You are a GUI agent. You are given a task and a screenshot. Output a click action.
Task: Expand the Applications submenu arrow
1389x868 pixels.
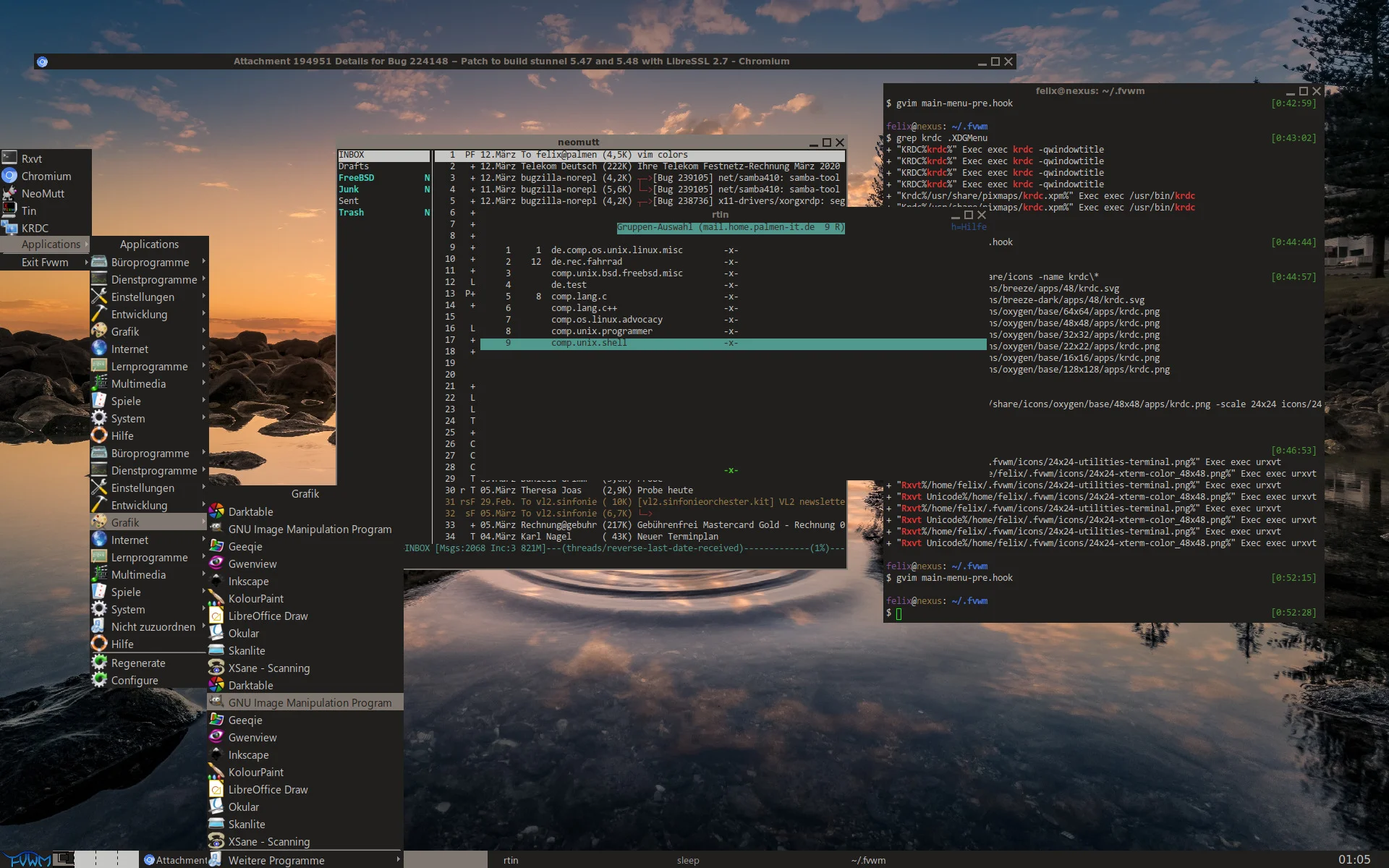(86, 244)
